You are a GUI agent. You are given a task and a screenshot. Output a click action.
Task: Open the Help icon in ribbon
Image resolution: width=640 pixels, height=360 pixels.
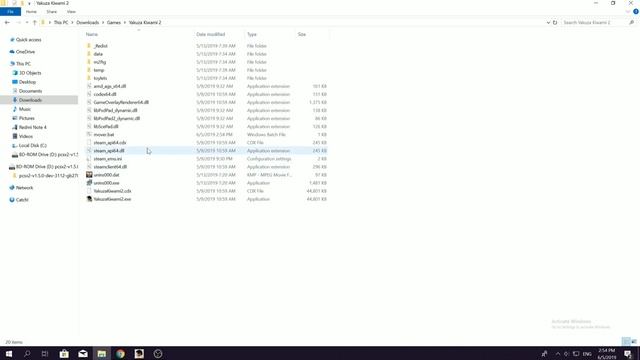pos(636,12)
